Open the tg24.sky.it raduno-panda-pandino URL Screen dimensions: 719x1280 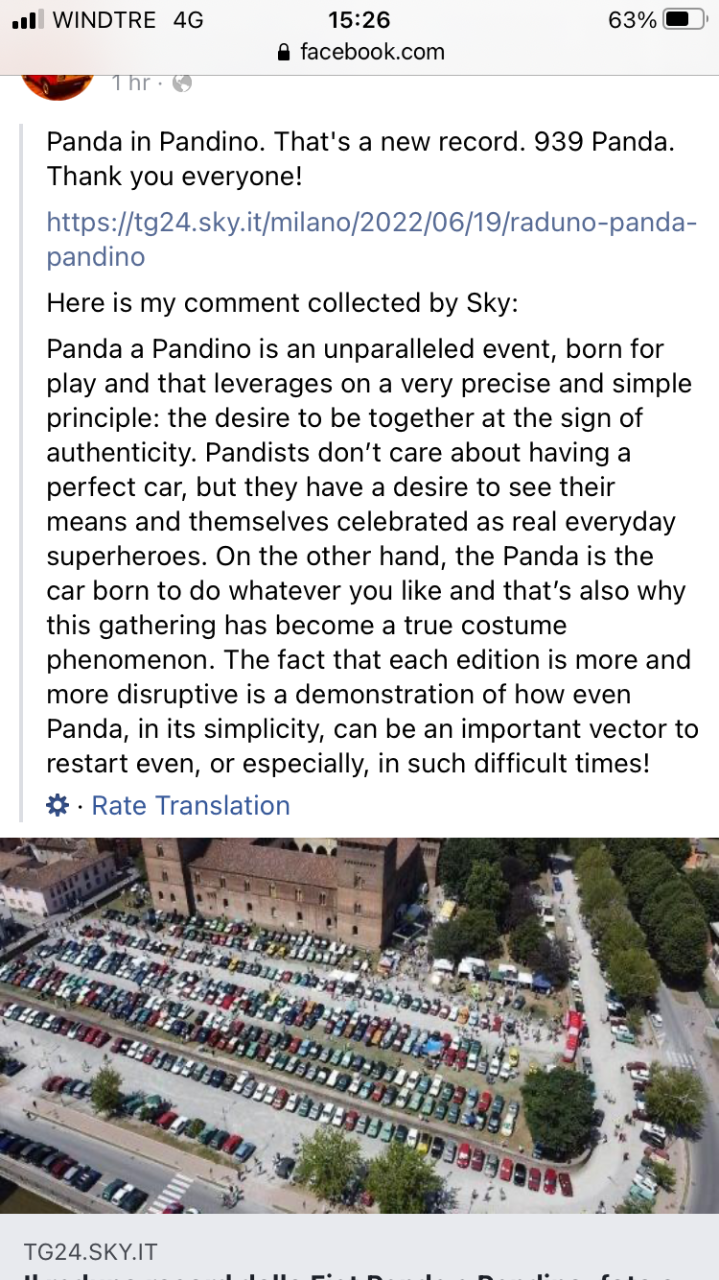pyautogui.click(x=372, y=239)
